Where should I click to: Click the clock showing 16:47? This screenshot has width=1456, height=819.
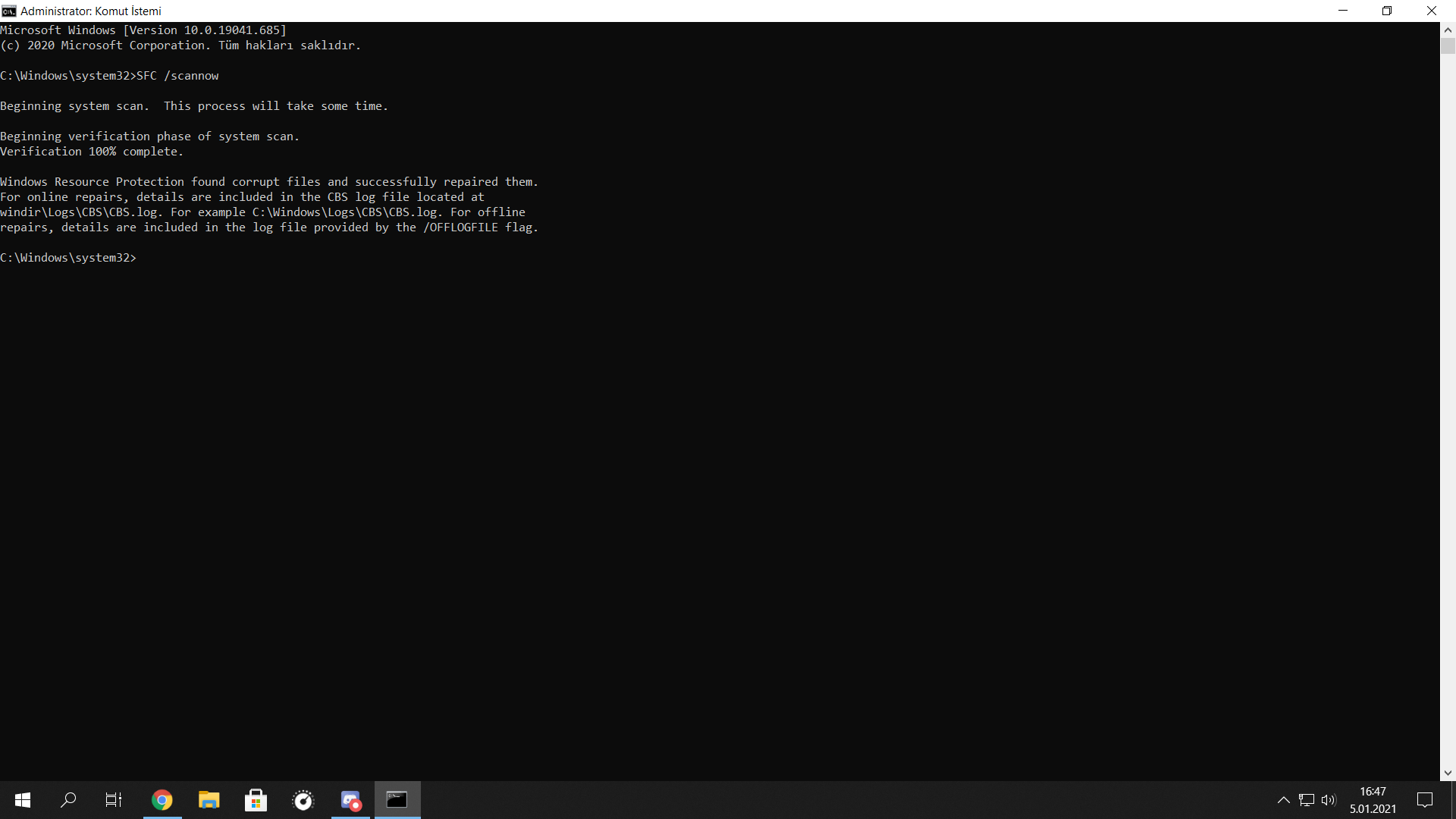(1373, 800)
